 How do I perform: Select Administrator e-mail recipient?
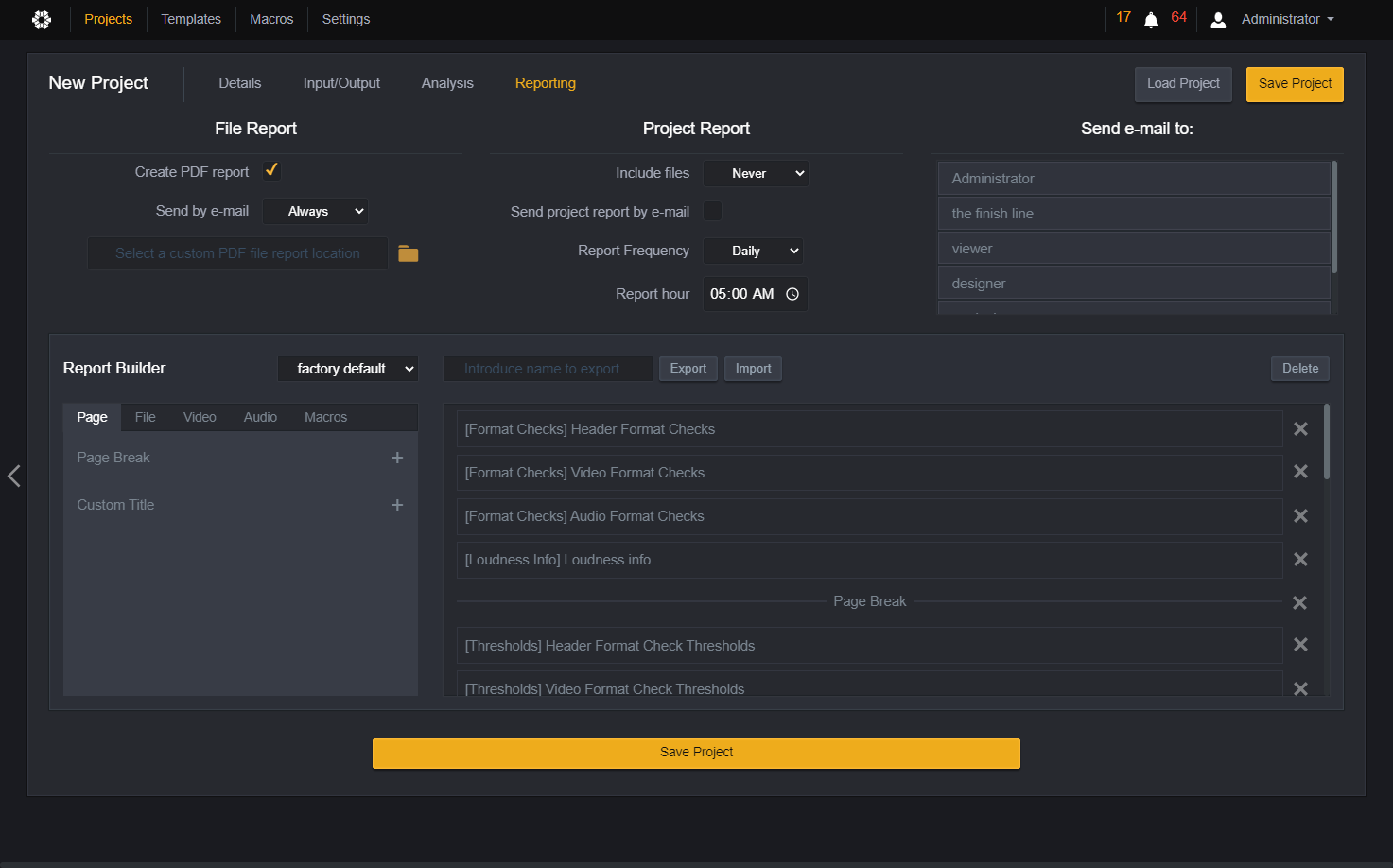[1134, 179]
